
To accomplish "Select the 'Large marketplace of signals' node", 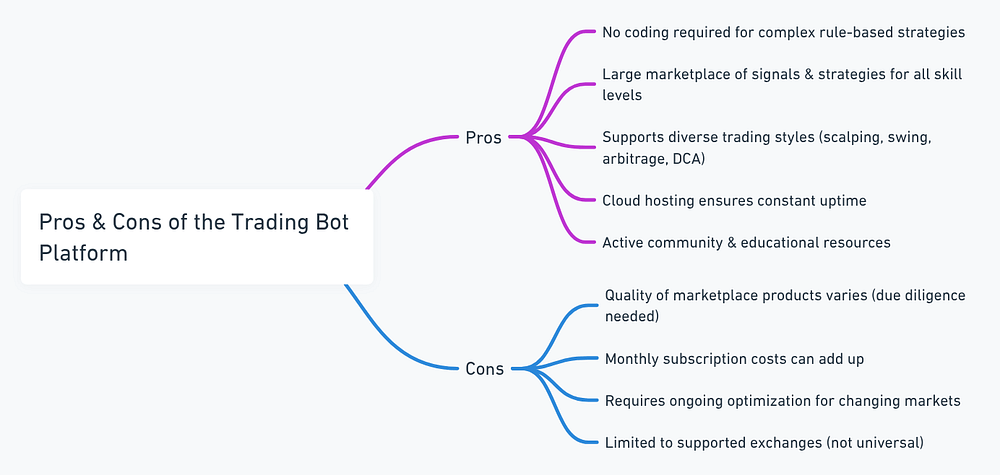I will [781, 85].
